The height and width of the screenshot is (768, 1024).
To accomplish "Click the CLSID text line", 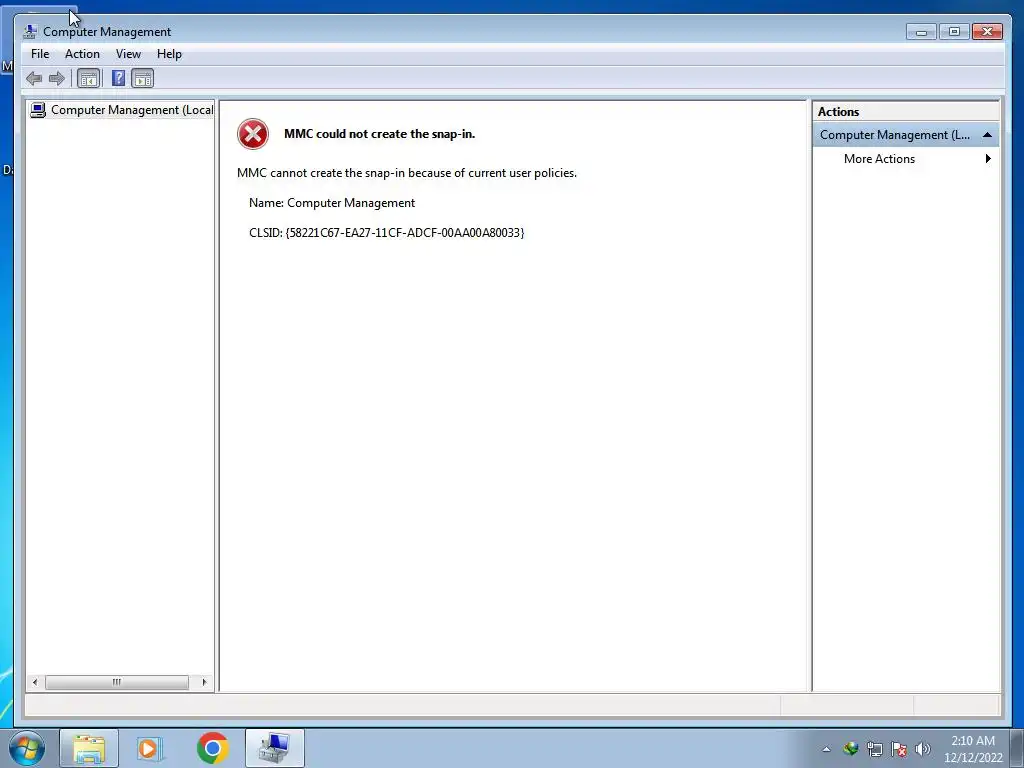I will (387, 232).
